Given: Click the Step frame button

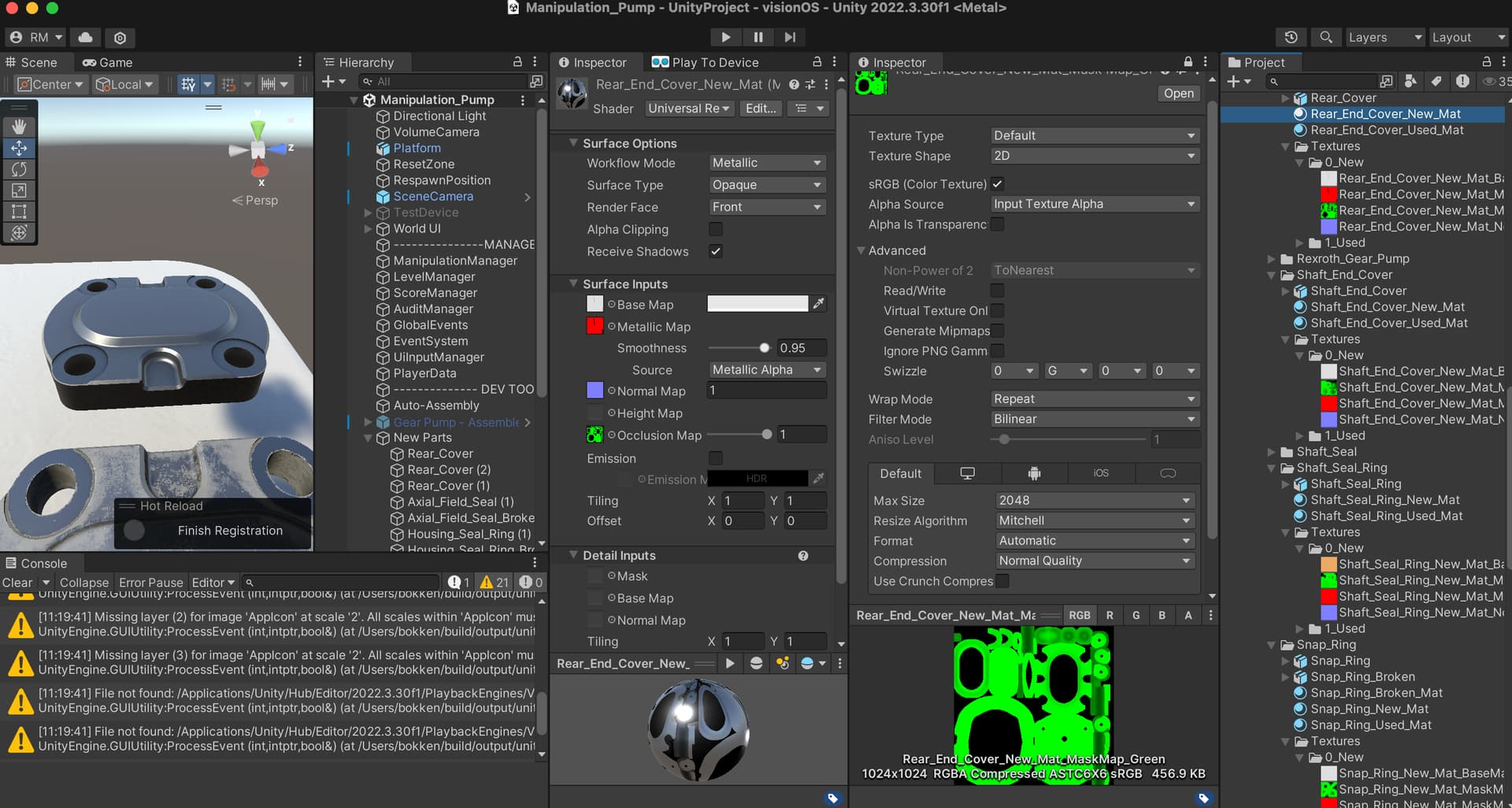Looking at the screenshot, I should [790, 37].
